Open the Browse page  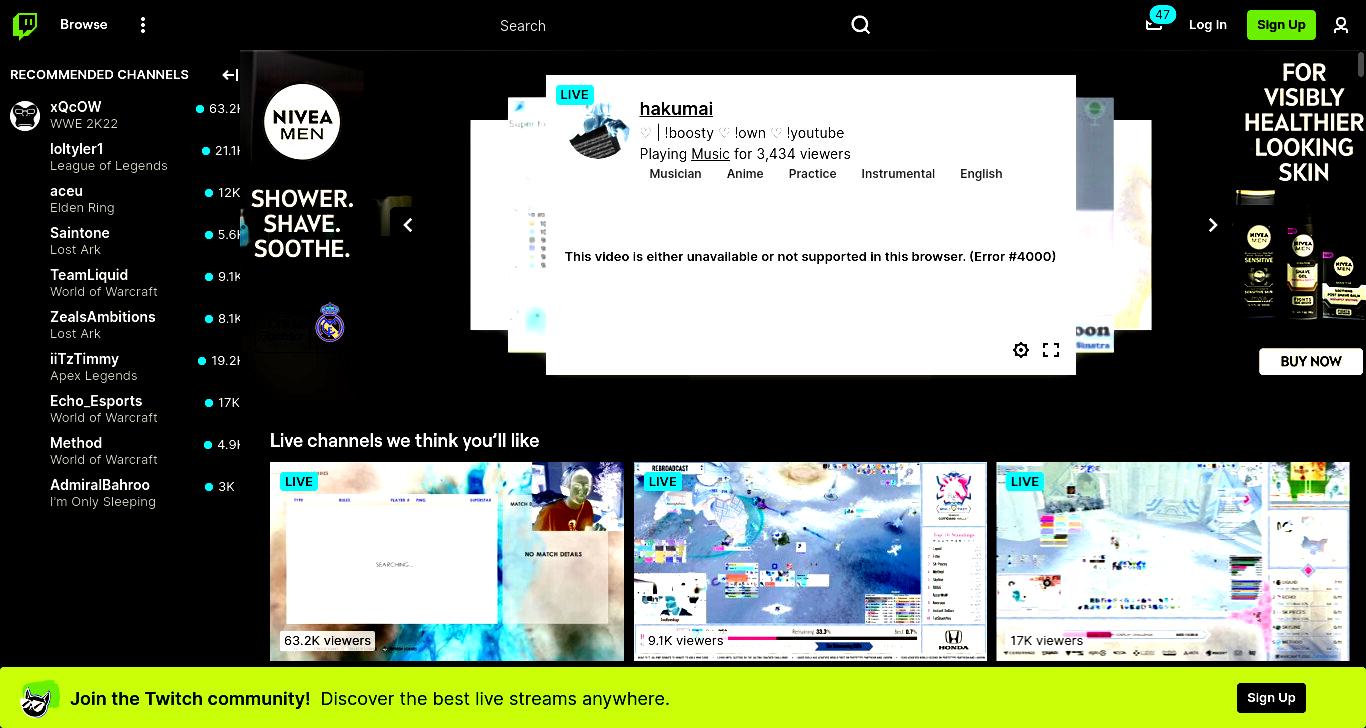[x=84, y=25]
